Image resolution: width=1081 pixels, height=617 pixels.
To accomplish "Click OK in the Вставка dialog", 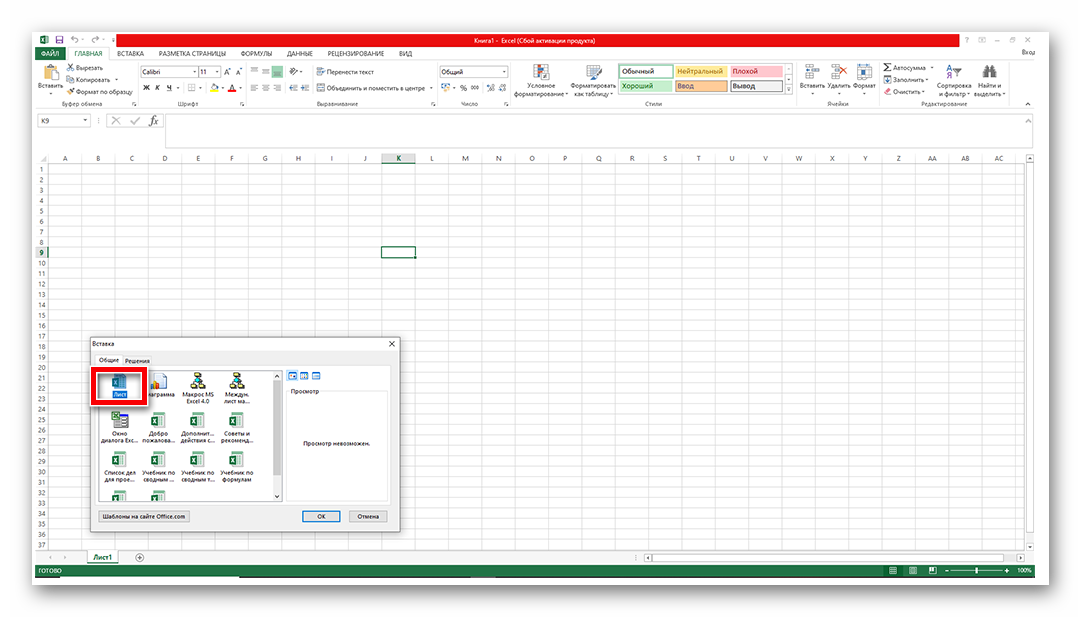I will tap(321, 516).
